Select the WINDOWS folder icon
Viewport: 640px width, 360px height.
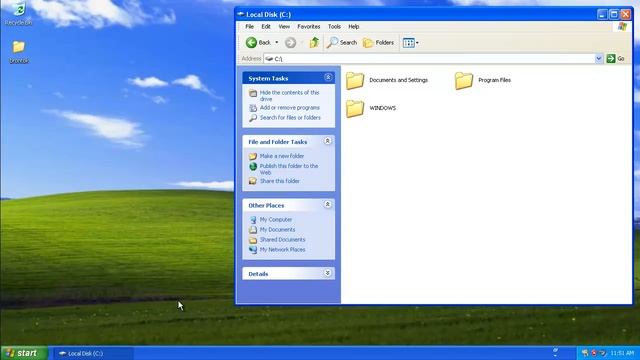(x=355, y=108)
